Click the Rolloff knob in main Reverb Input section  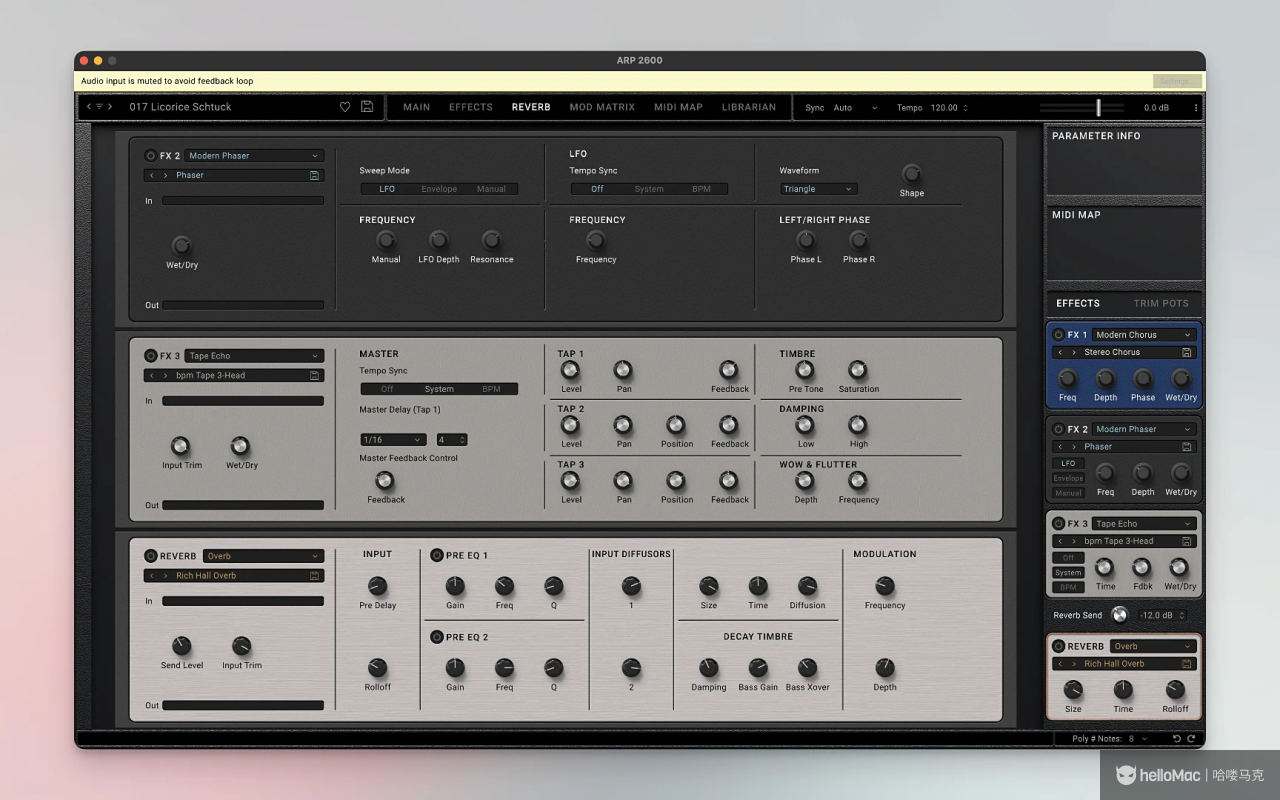point(377,668)
